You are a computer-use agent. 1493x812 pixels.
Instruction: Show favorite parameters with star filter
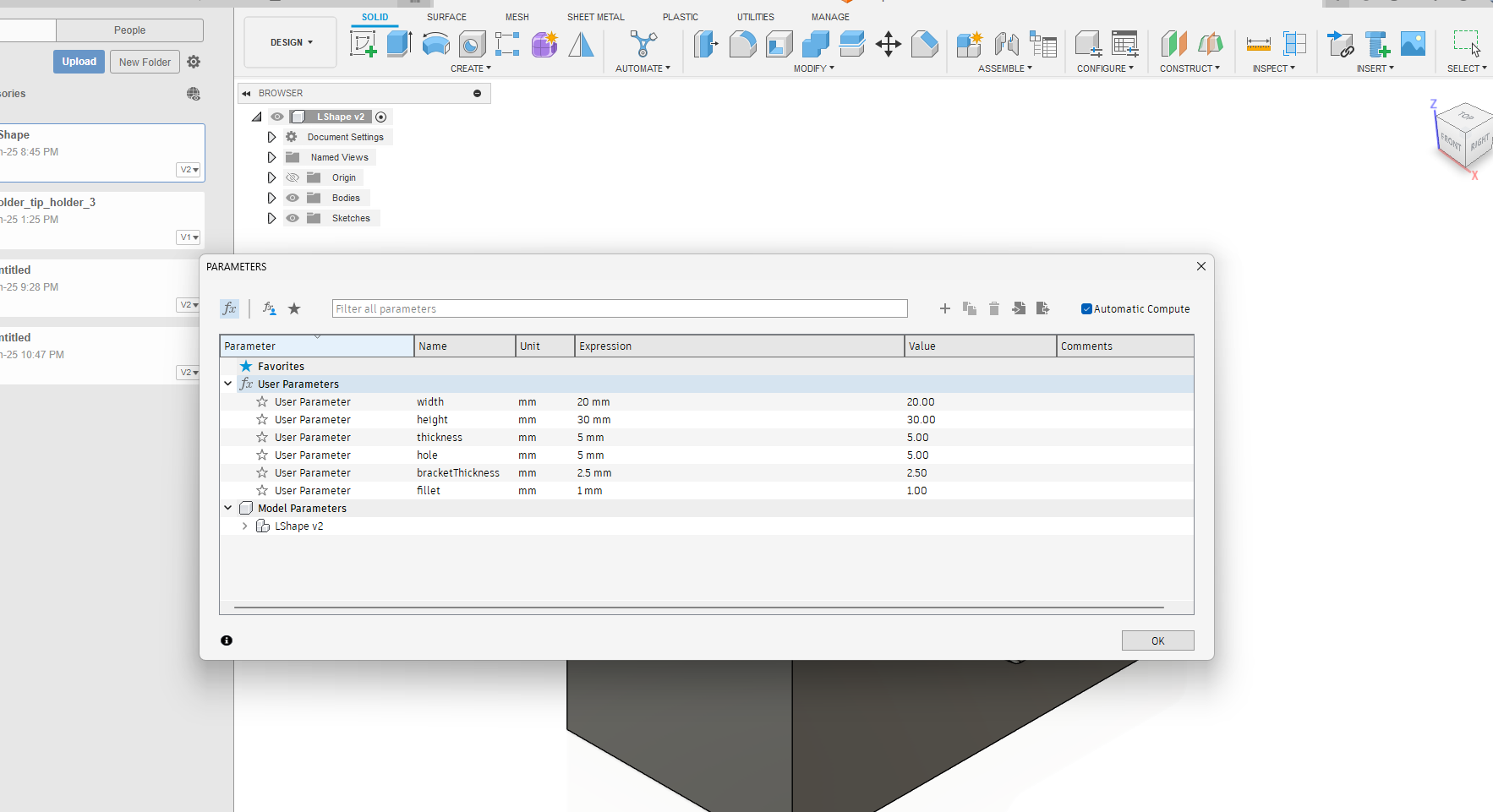pos(294,308)
